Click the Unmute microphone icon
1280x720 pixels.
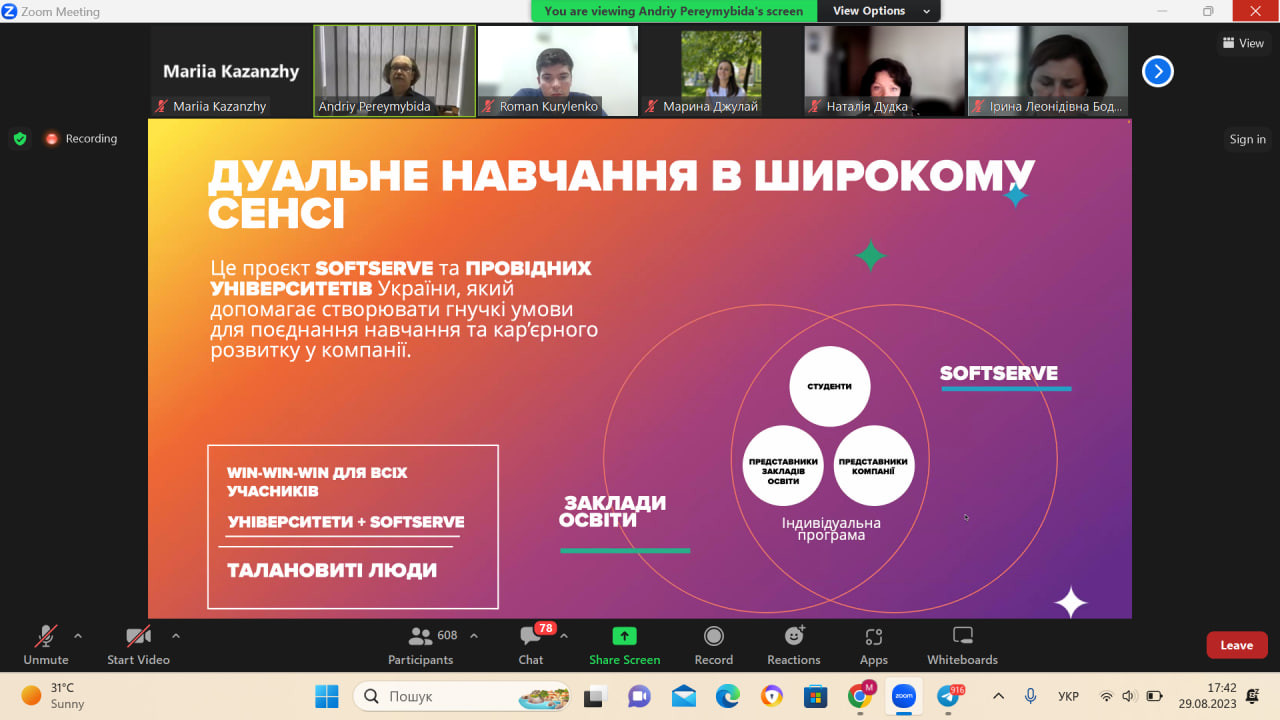46,636
